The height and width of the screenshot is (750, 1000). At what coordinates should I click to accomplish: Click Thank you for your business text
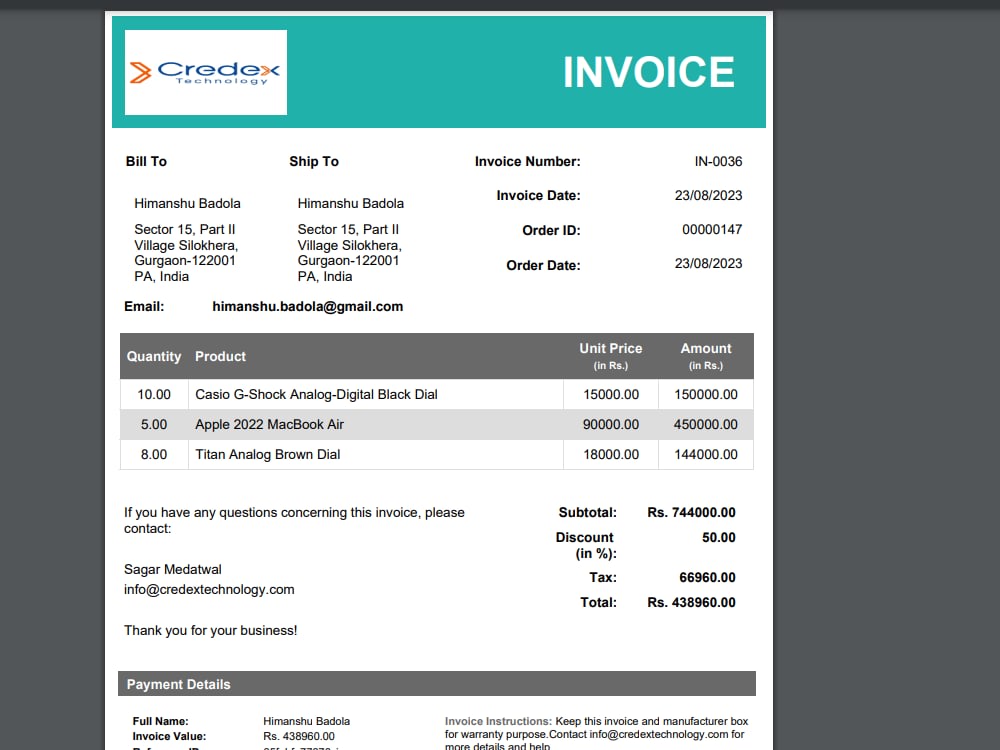click(210, 631)
